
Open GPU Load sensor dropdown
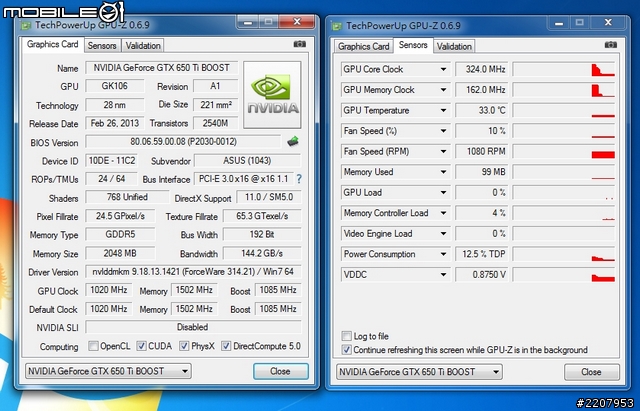point(443,193)
